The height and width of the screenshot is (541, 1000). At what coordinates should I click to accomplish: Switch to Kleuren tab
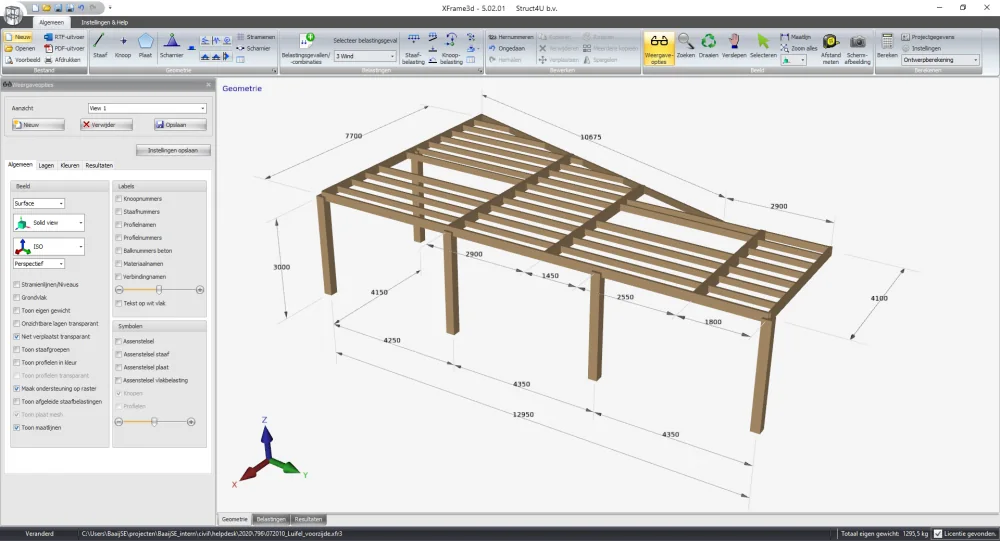[70, 165]
